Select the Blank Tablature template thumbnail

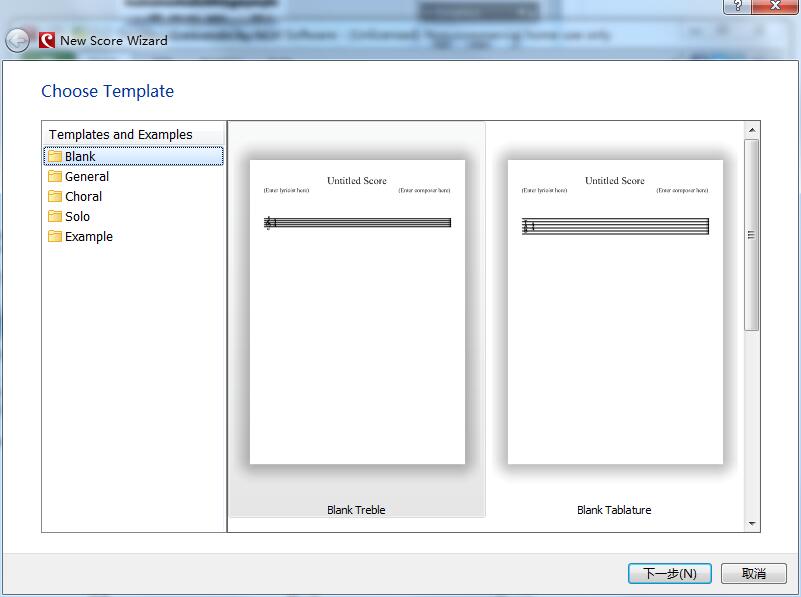coord(615,312)
